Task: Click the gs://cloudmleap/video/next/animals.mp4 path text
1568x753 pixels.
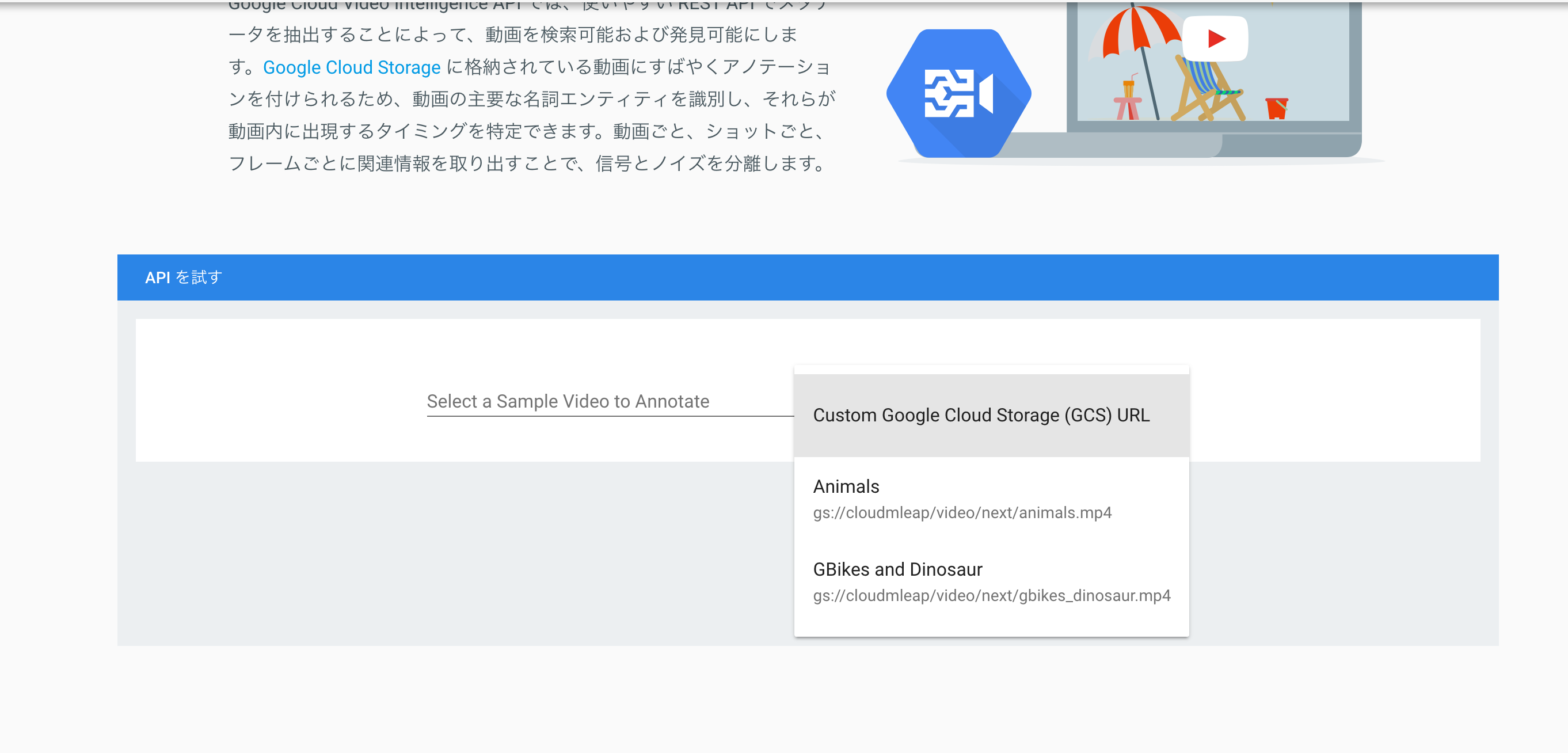Action: (962, 512)
